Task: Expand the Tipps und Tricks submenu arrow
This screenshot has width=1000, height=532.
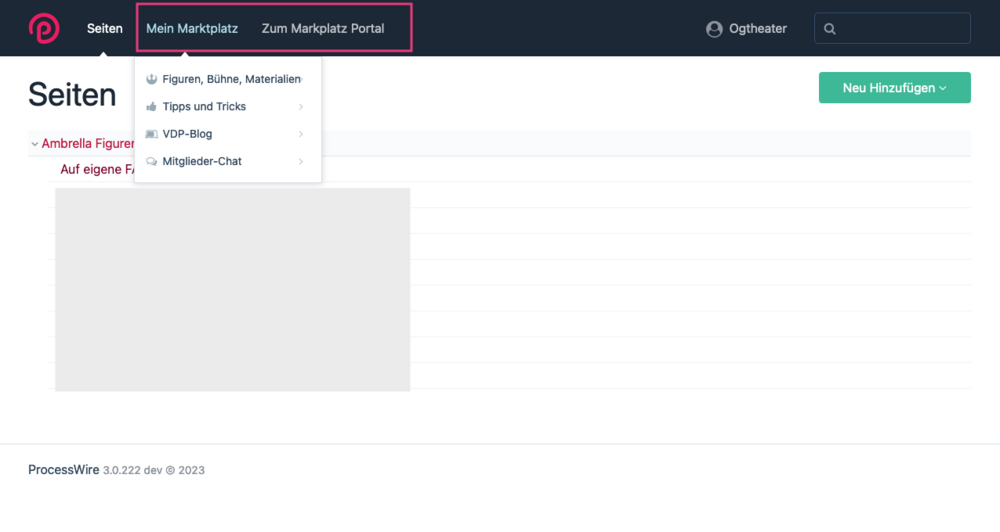Action: [x=301, y=107]
